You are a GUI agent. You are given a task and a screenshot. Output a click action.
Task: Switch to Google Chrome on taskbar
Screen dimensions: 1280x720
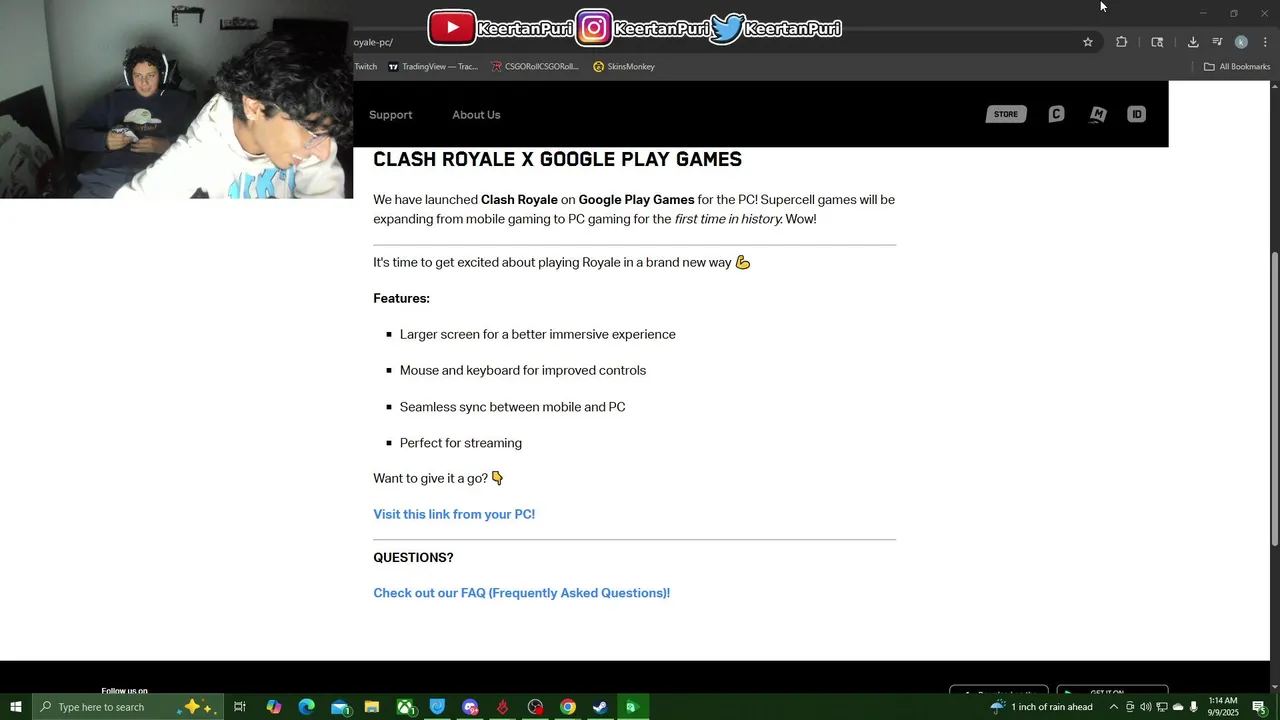click(568, 707)
